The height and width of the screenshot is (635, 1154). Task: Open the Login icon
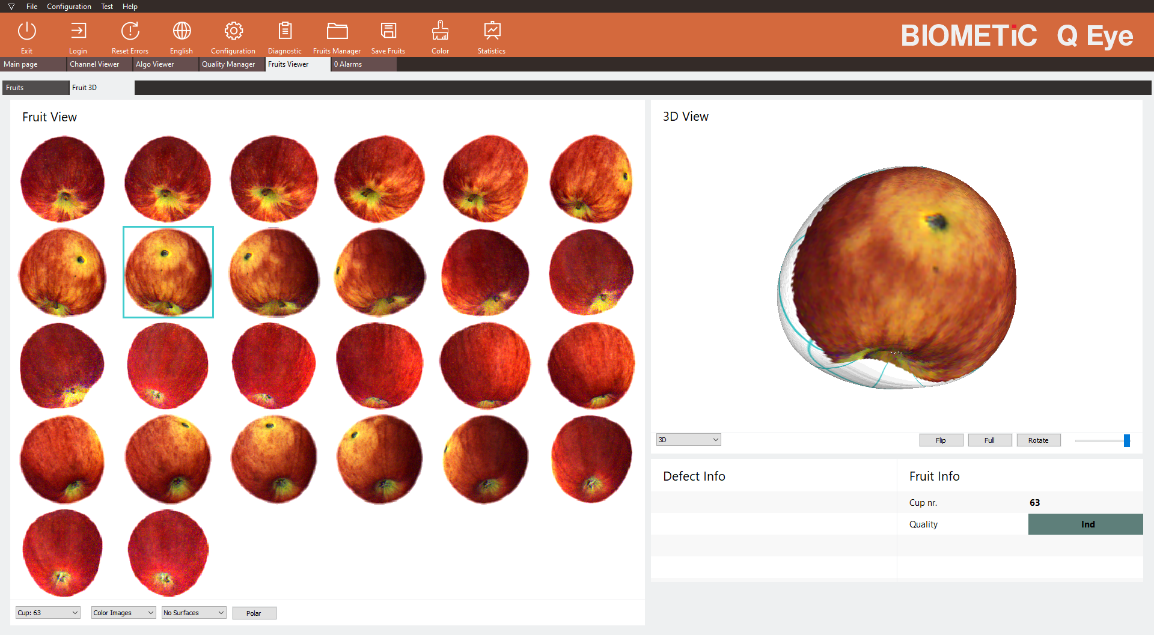(x=78, y=32)
